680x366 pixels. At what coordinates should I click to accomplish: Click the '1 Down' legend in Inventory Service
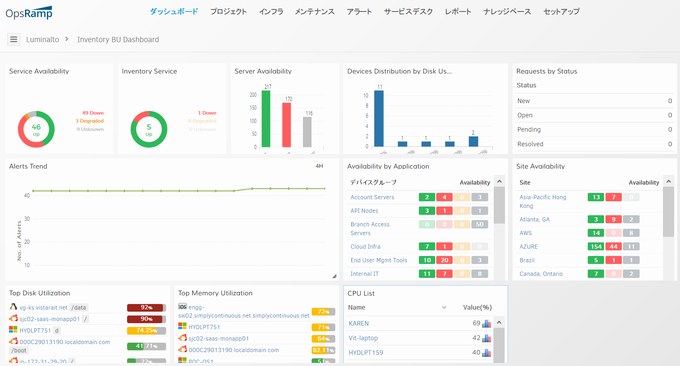click(x=207, y=113)
